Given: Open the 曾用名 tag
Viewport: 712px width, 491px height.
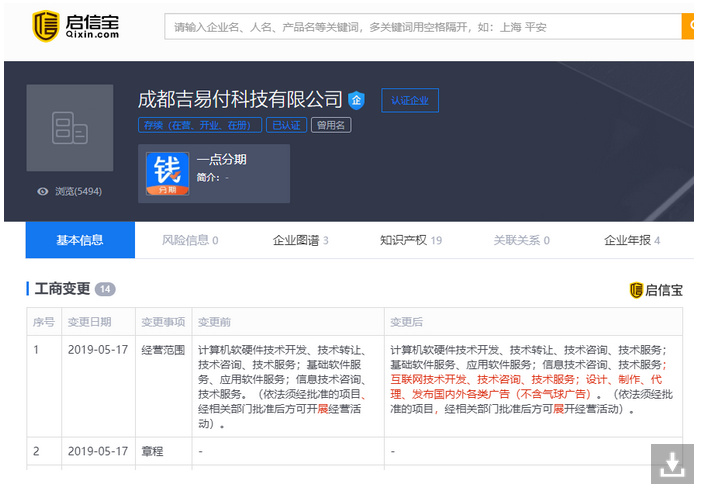Looking at the screenshot, I should 331,125.
